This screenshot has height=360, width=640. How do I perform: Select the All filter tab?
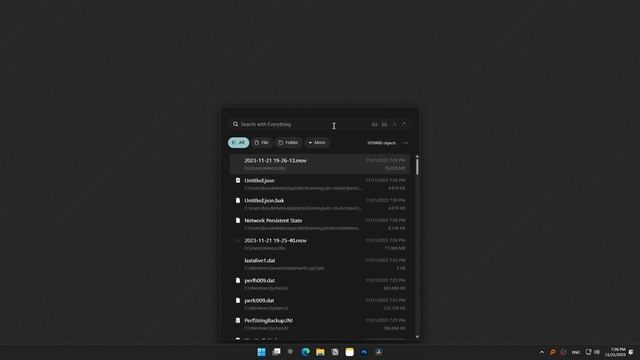tap(238, 142)
